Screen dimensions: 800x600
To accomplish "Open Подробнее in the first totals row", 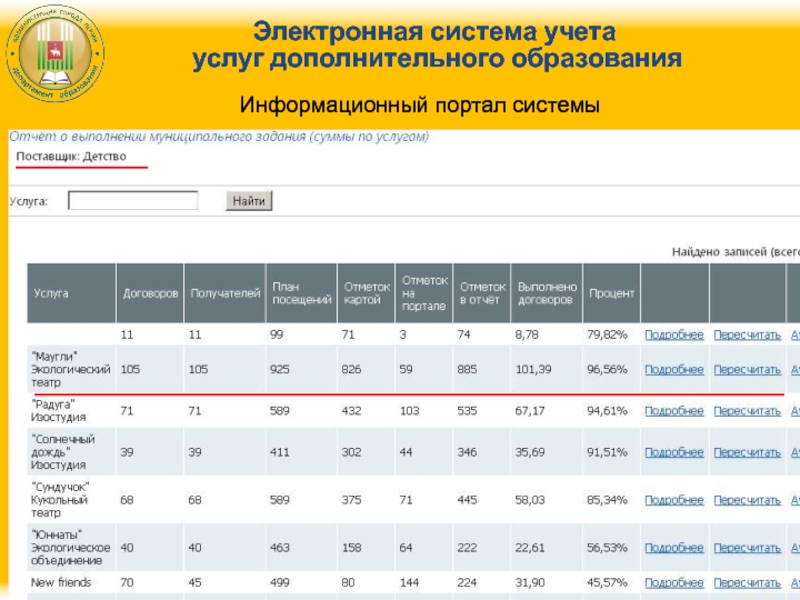I will [674, 334].
